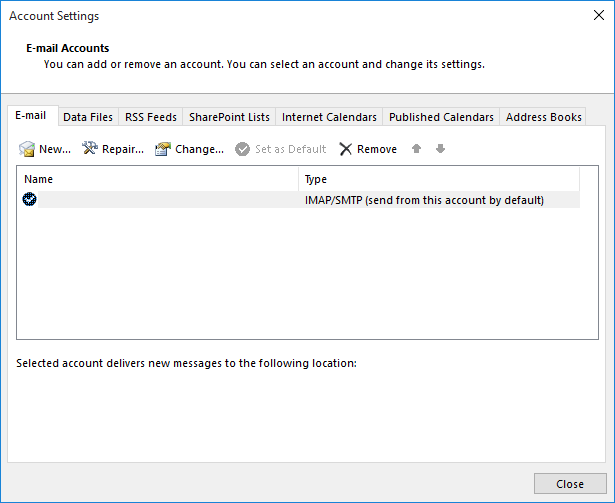Open the Published Calendars tab
Screen dimensions: 615x503
pyautogui.click(x=441, y=117)
